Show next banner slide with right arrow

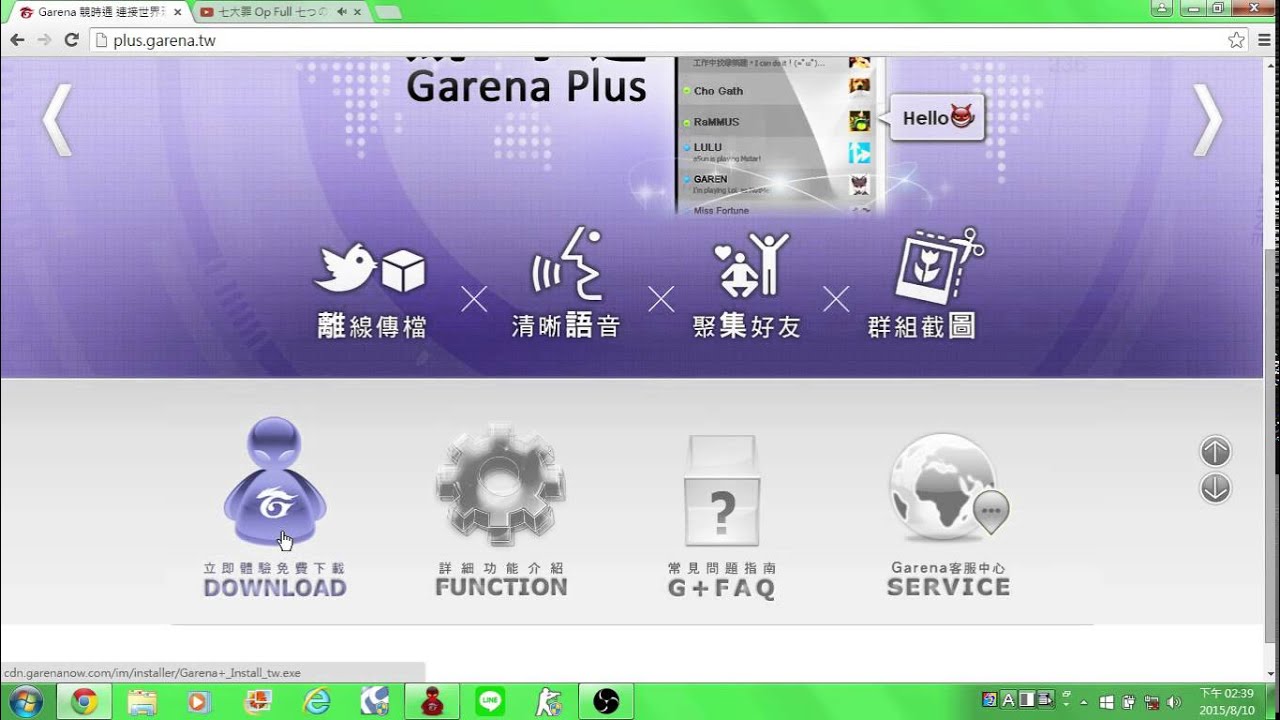click(x=1208, y=119)
